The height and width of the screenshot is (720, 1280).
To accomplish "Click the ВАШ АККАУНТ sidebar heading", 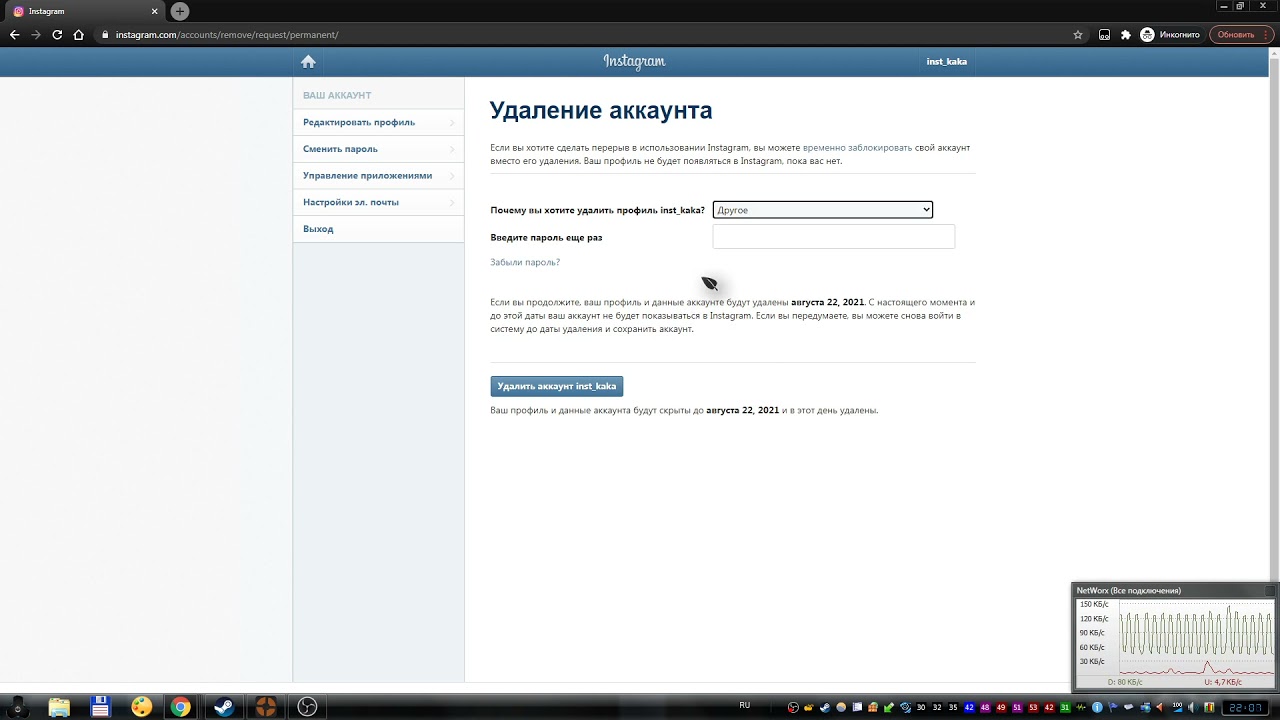I will point(337,95).
